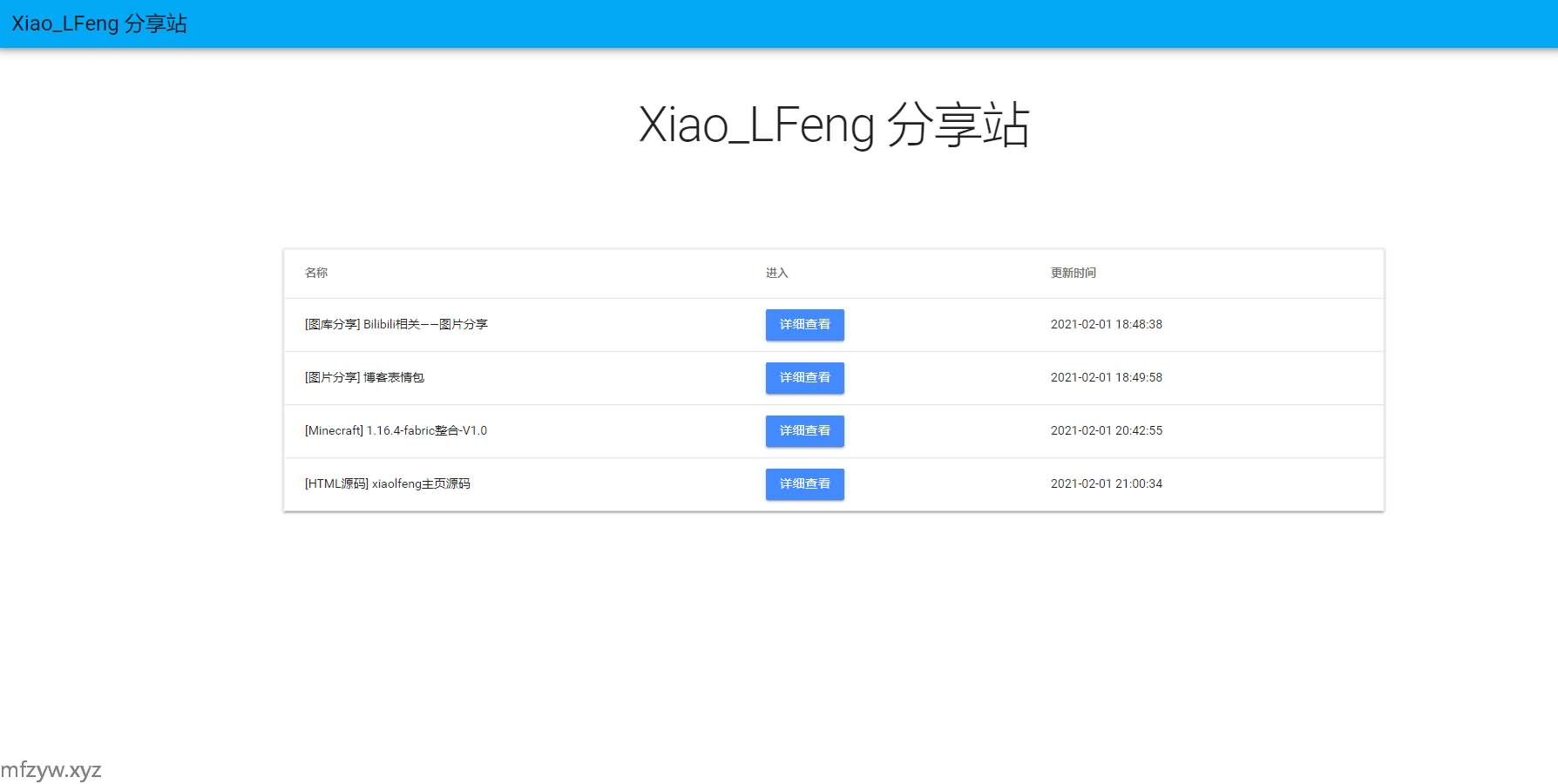The image size is (1558, 784).
Task: Click the large Xiao_LFeng 分享站 page heading
Action: (x=834, y=125)
